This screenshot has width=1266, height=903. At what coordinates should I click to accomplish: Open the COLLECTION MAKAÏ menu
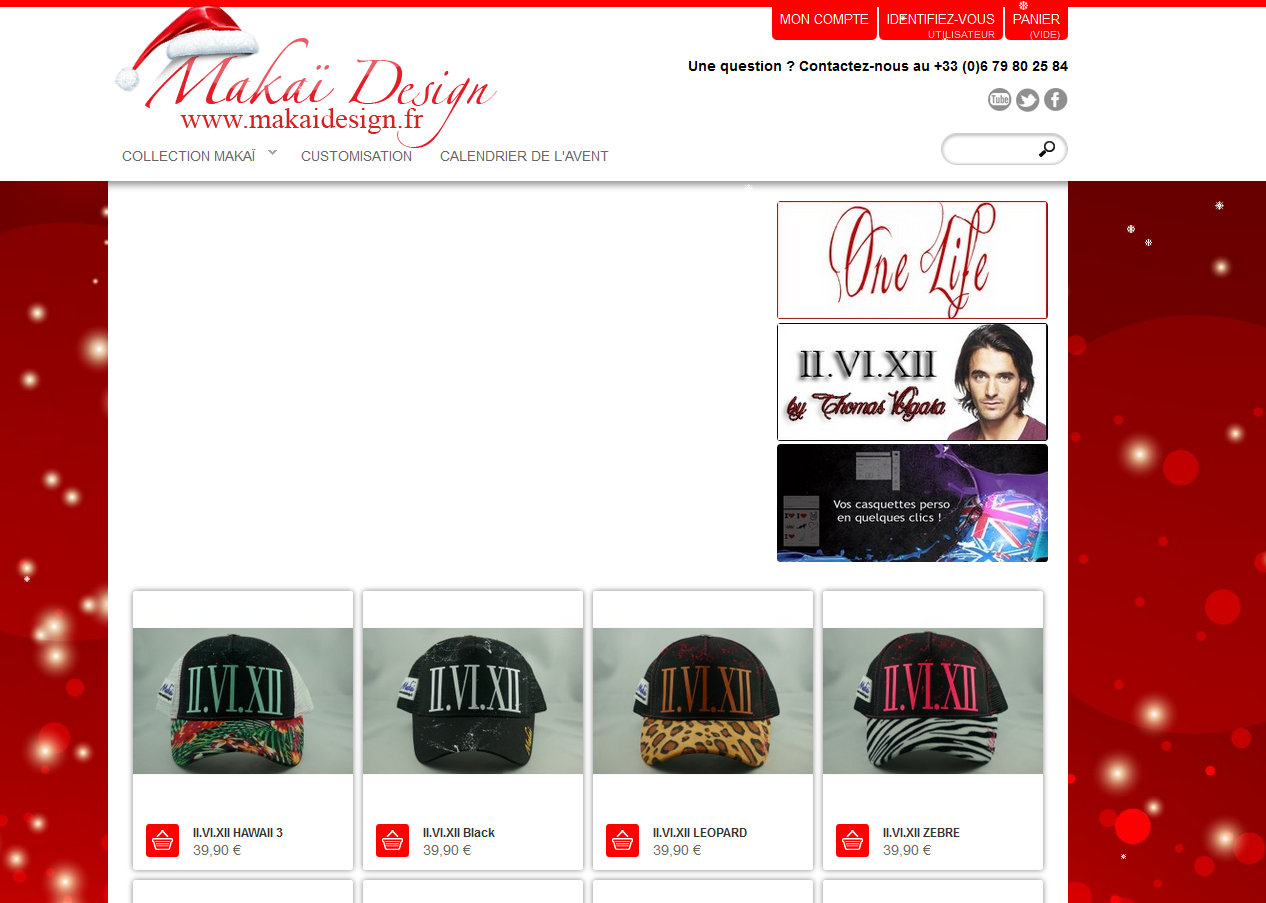188,156
